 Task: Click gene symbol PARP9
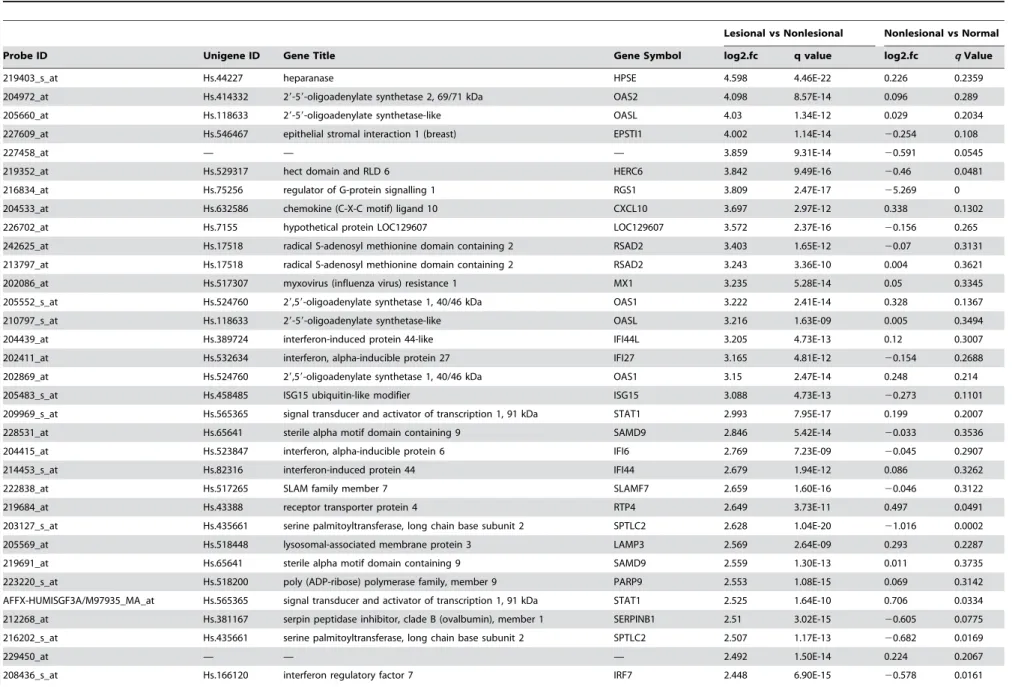(627, 583)
